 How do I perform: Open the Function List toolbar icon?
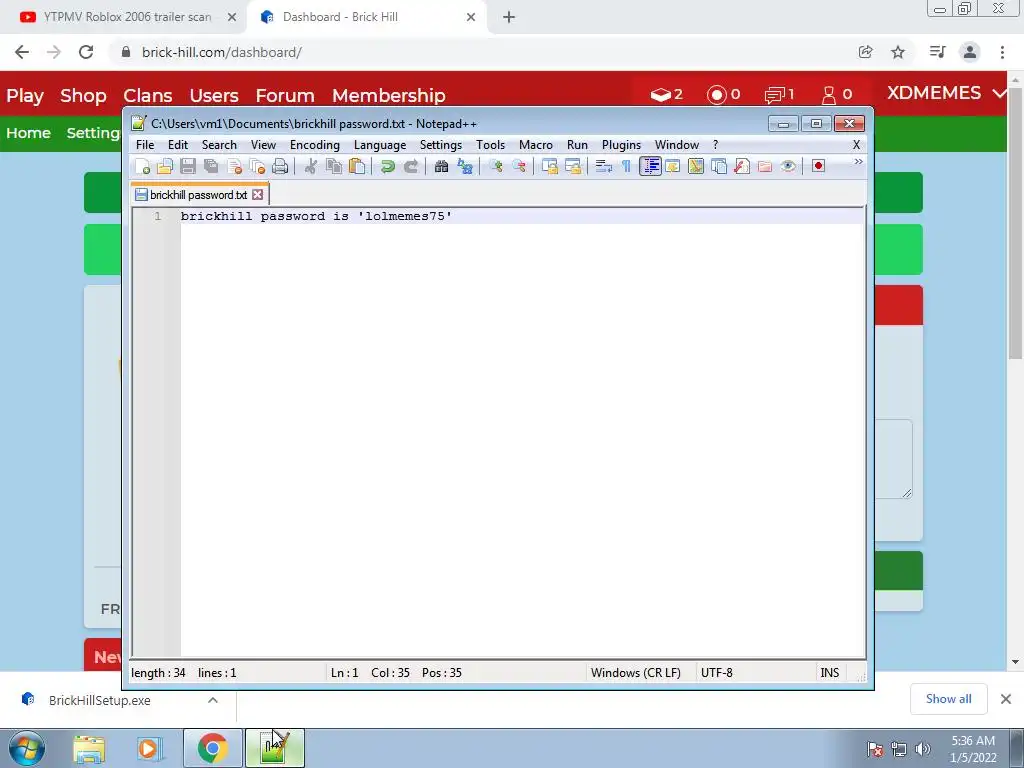click(742, 167)
